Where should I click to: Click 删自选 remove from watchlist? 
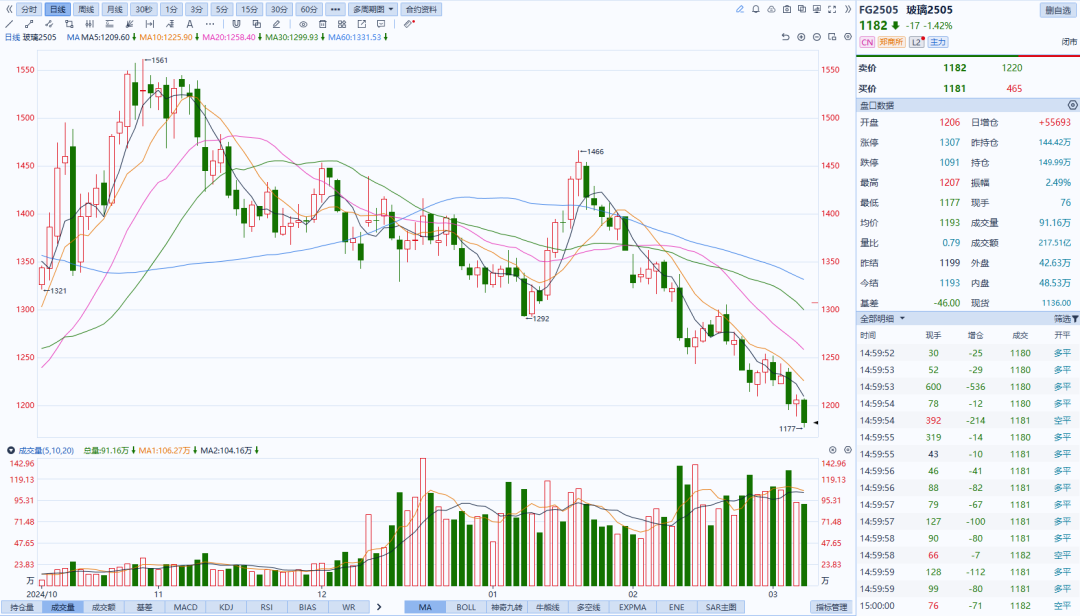coord(1058,10)
